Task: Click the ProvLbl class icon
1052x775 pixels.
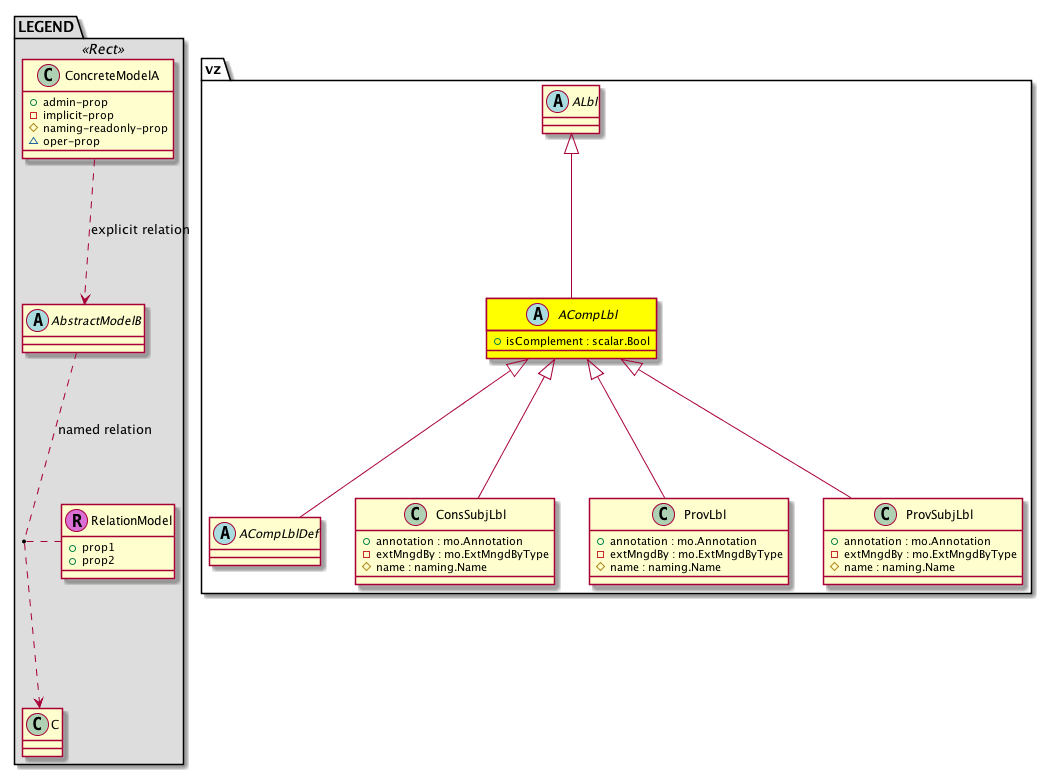Action: pyautogui.click(x=662, y=514)
